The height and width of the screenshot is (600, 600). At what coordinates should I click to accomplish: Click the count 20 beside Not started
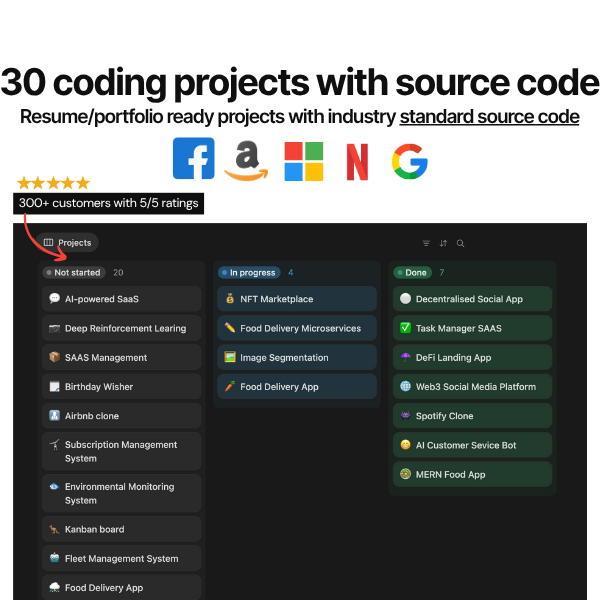[x=118, y=272]
